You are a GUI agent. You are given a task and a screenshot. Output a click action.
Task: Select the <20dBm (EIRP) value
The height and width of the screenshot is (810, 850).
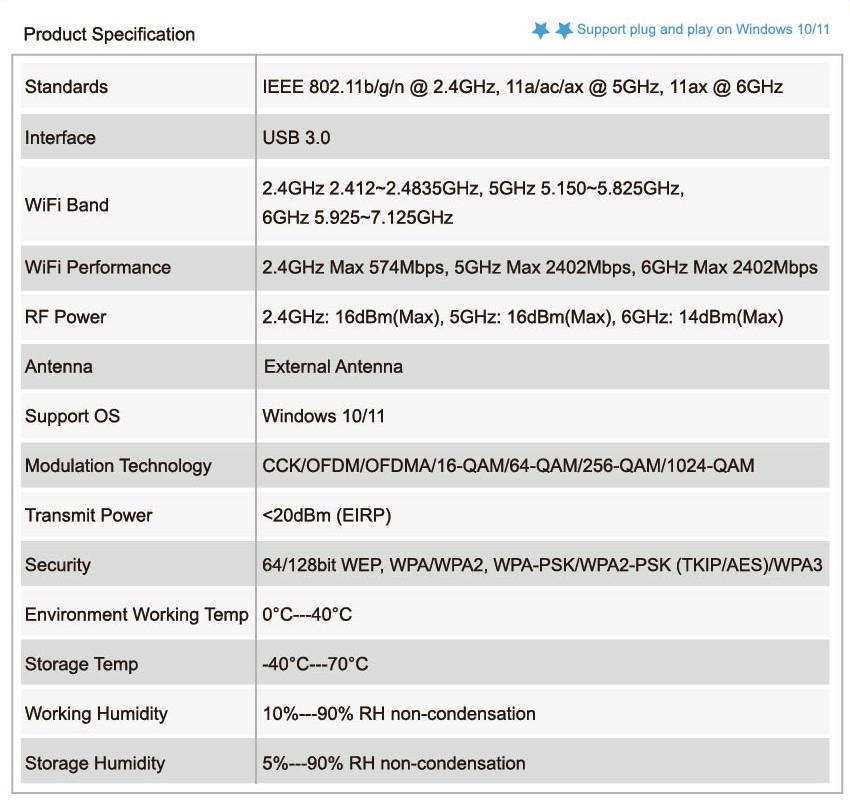point(327,515)
